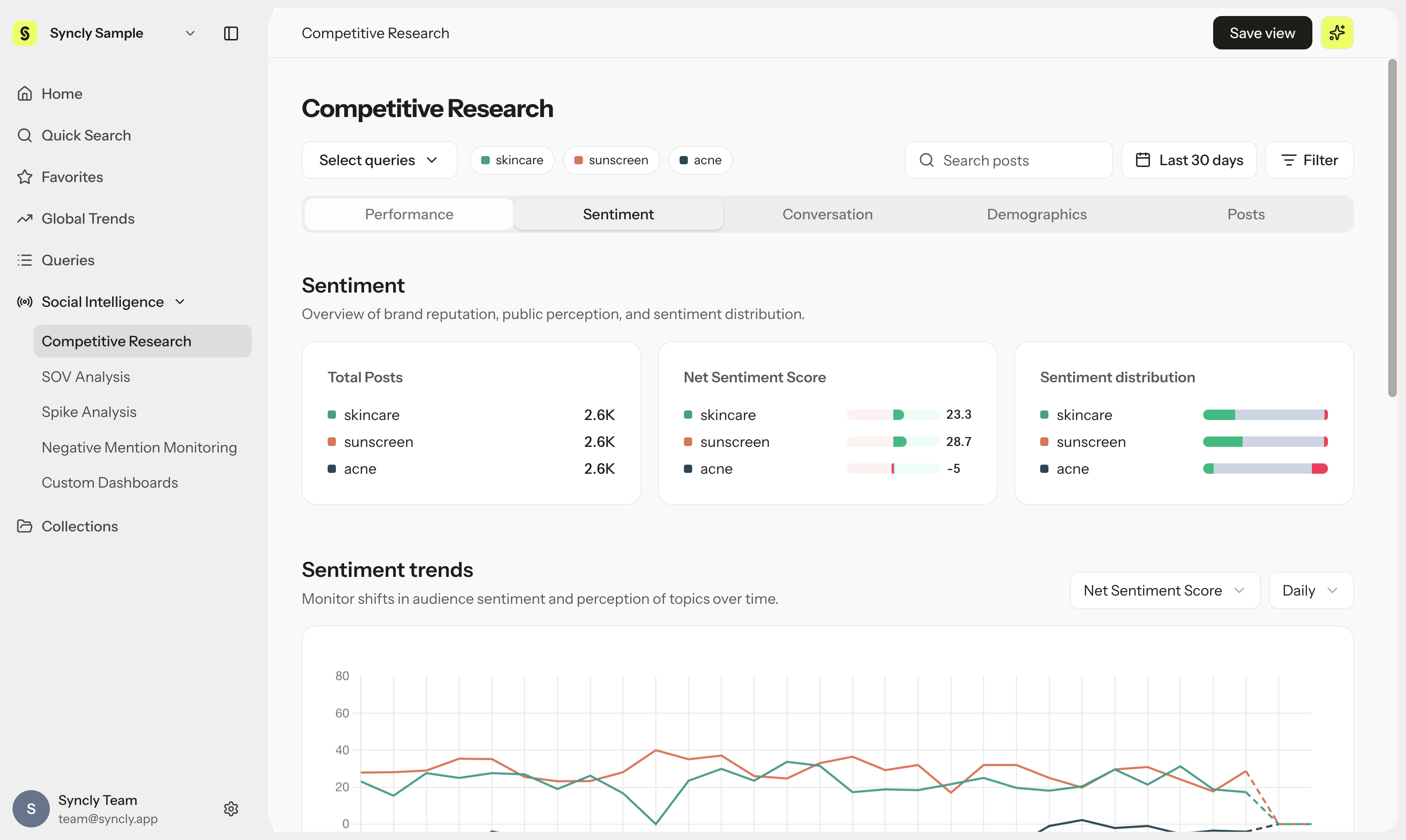Toggle the acne query chip
The height and width of the screenshot is (840, 1406).
[x=700, y=160]
